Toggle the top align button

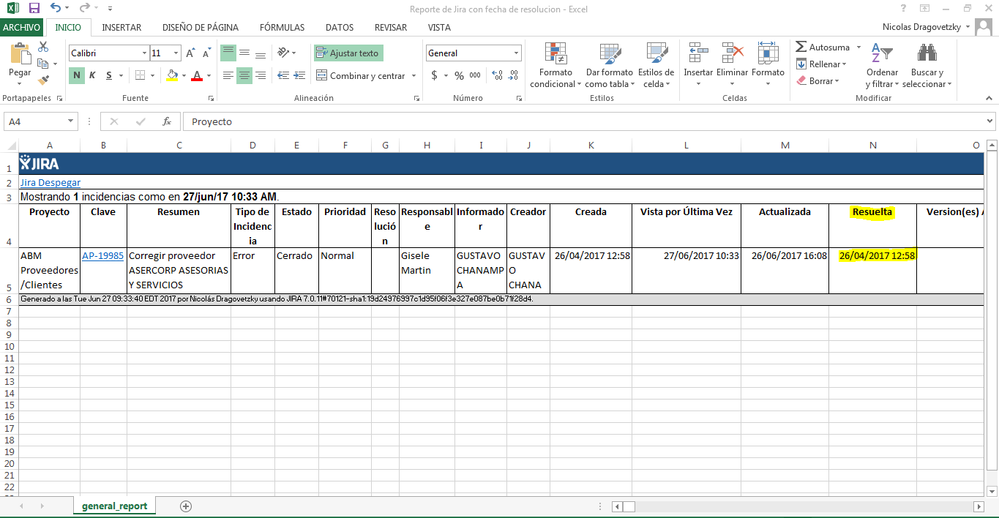[x=228, y=53]
